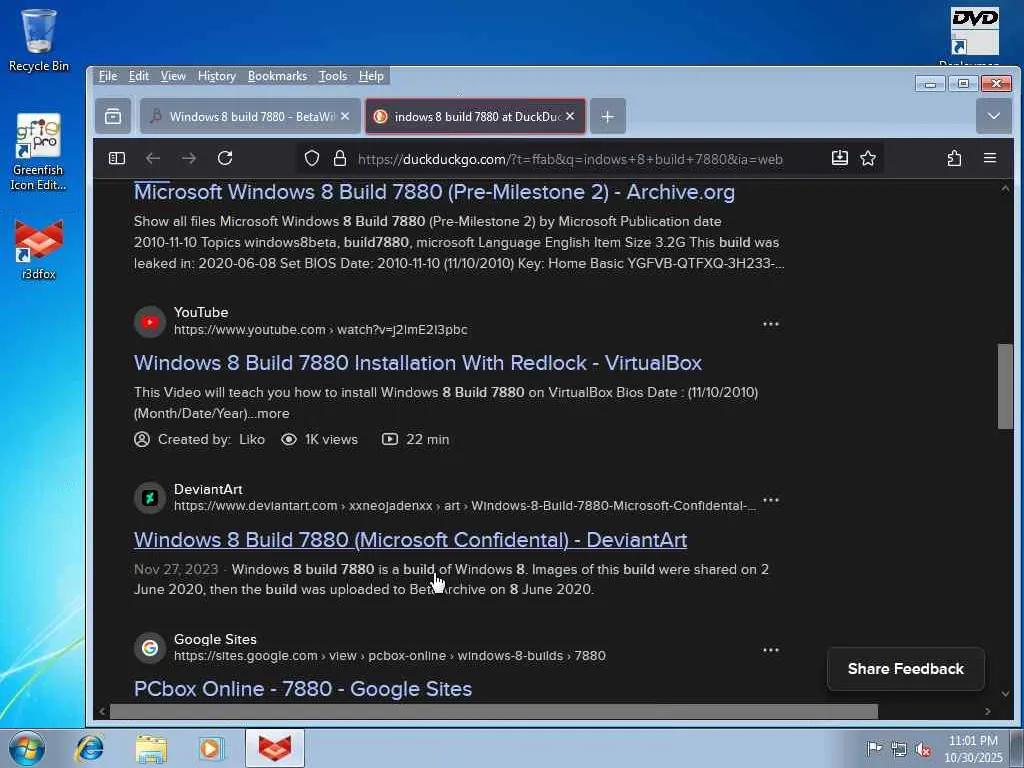
Task: Select the DuckDuckGo search results tab
Action: pyautogui.click(x=475, y=116)
